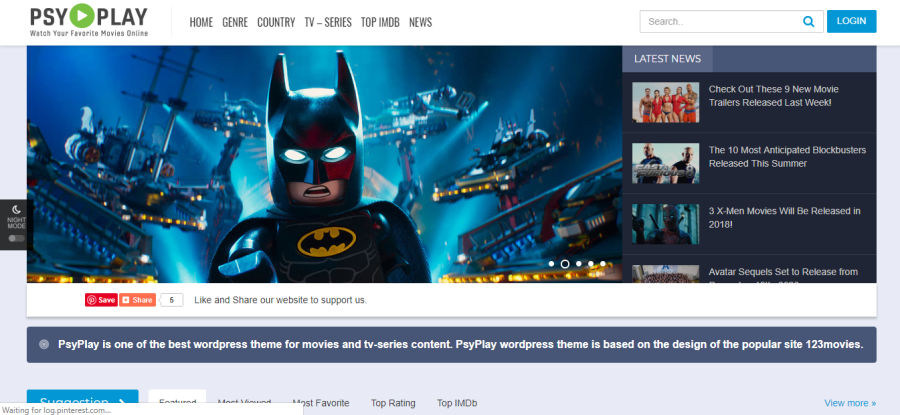Open the LATEST NEWS tab

668,59
